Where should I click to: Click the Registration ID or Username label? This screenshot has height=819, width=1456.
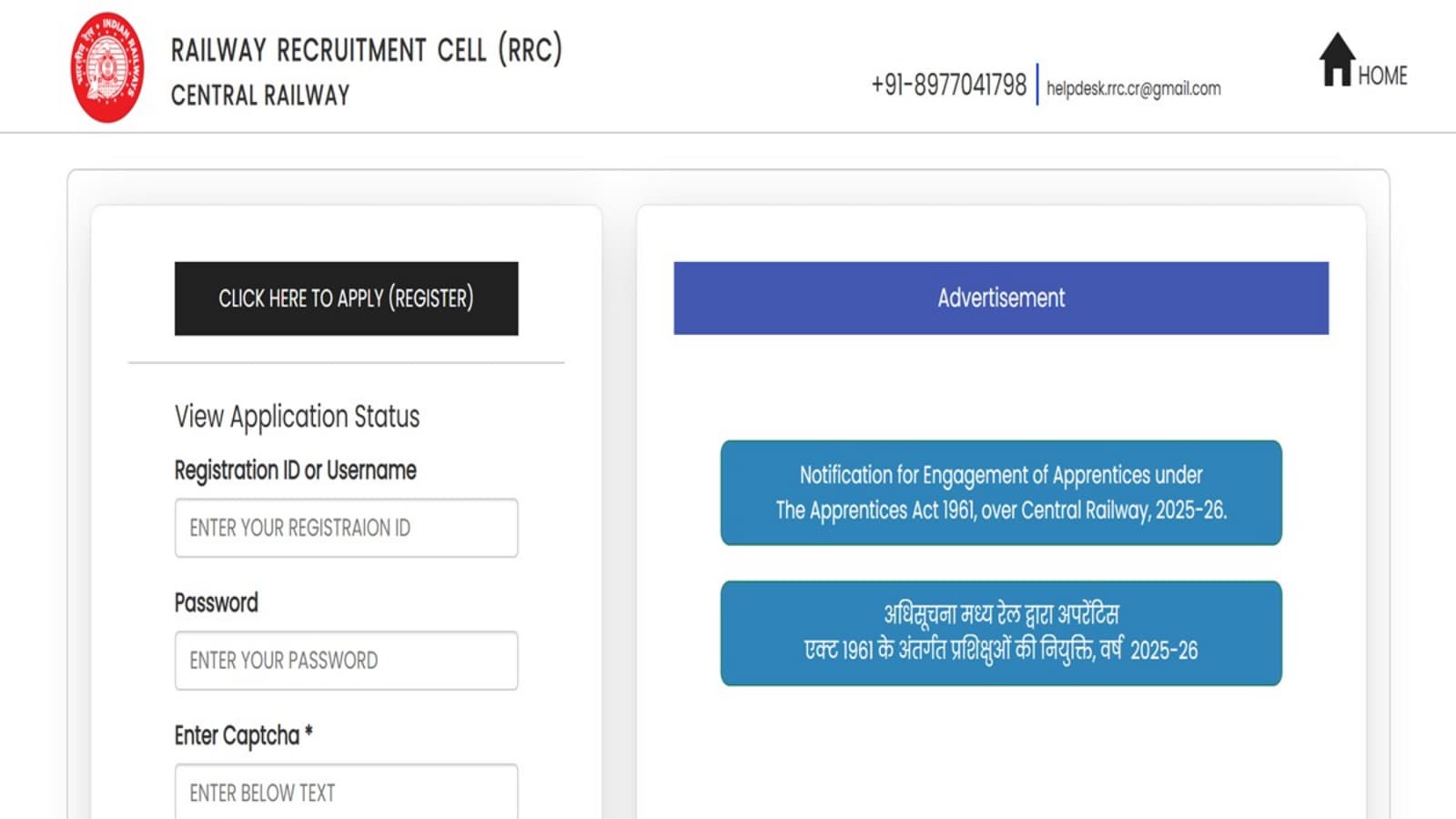point(295,470)
